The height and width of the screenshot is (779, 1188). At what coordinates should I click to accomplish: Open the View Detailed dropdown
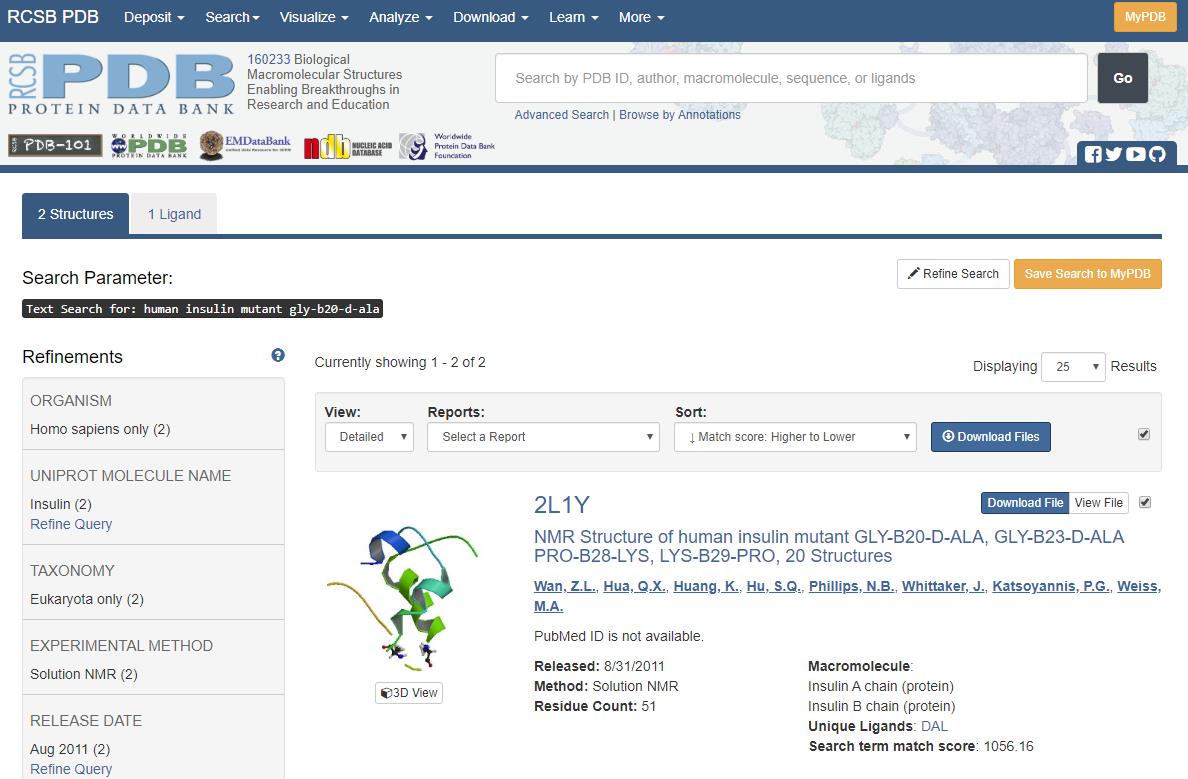[x=369, y=437]
